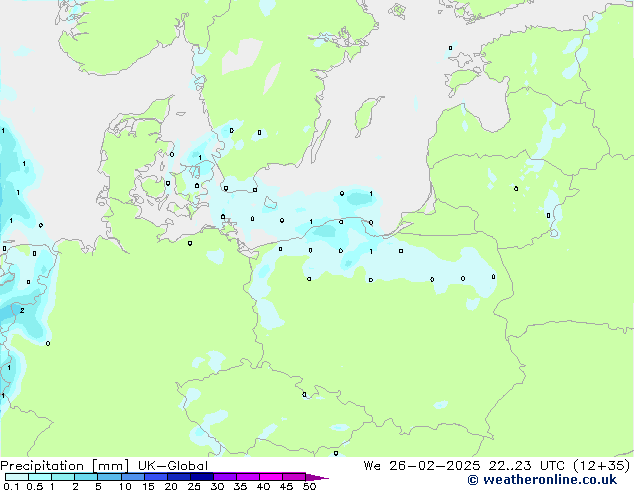Click the '15' legend scale label
The height and width of the screenshot is (490, 634).
coord(148,486)
